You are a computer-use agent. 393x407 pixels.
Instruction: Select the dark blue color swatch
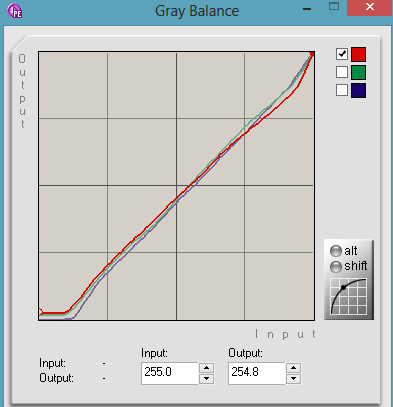pos(358,90)
